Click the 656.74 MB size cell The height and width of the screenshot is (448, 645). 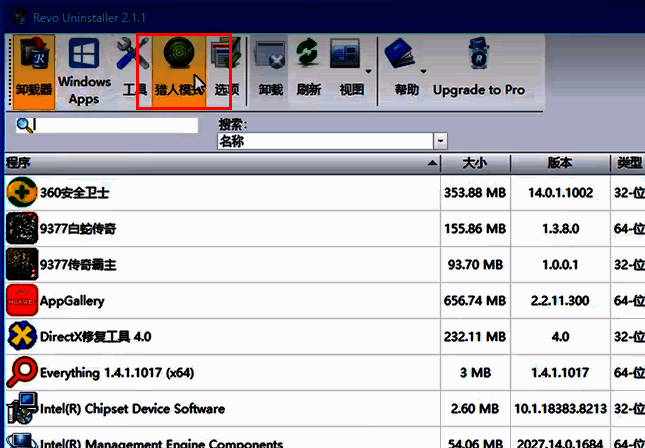tap(475, 301)
